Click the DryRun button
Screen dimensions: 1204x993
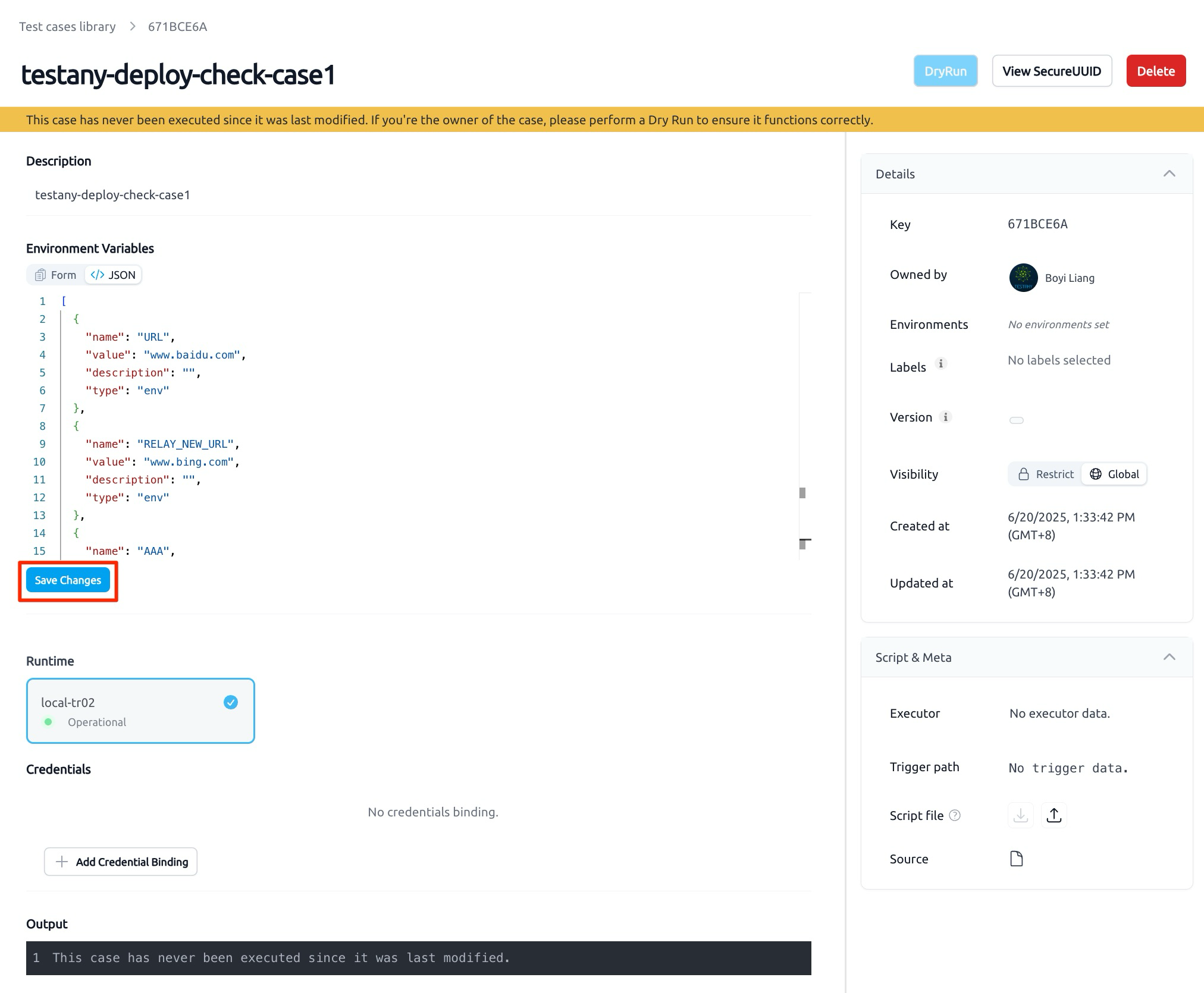tap(945, 71)
